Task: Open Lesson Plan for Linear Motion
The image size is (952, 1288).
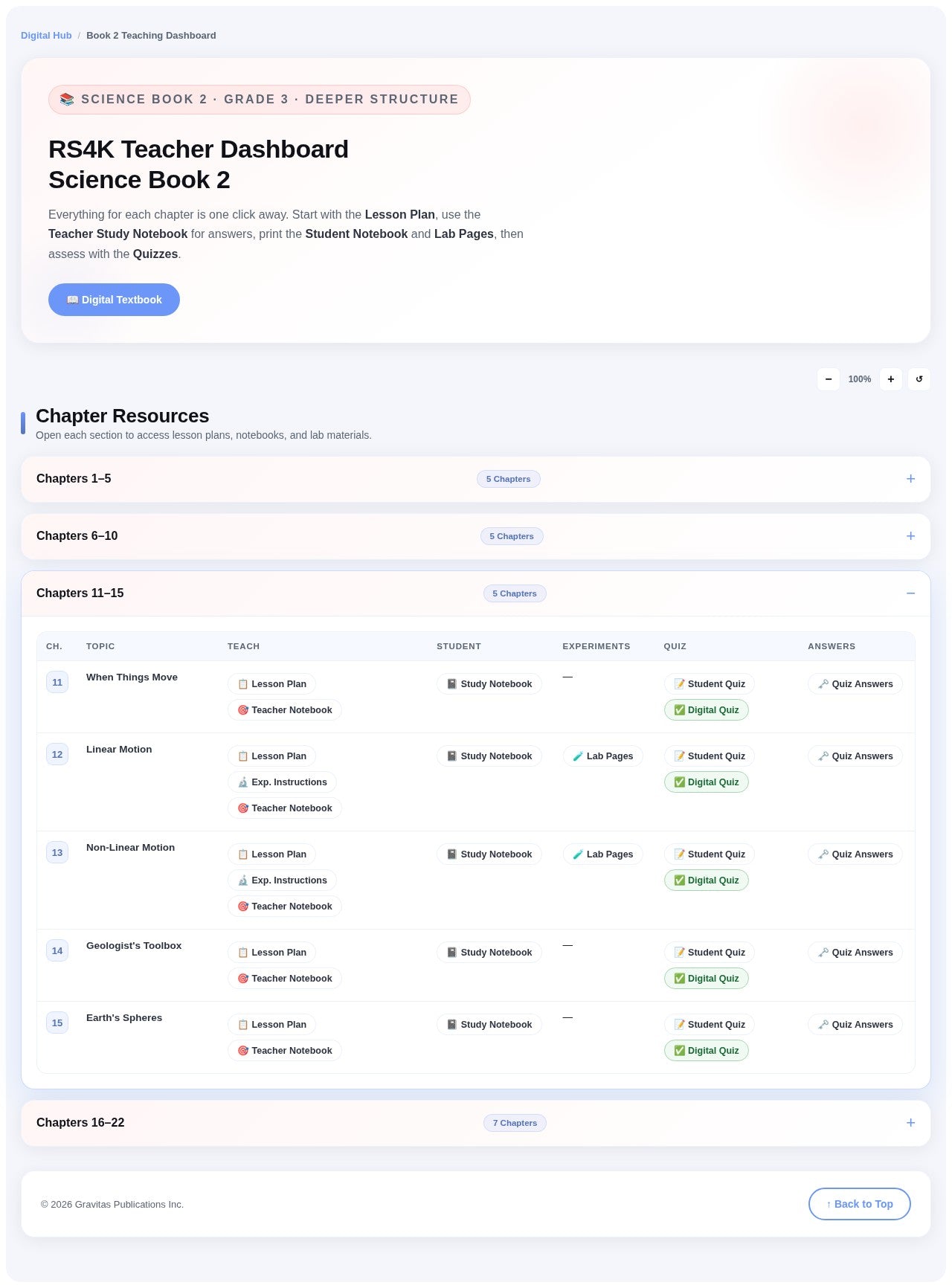Action: 271,756
